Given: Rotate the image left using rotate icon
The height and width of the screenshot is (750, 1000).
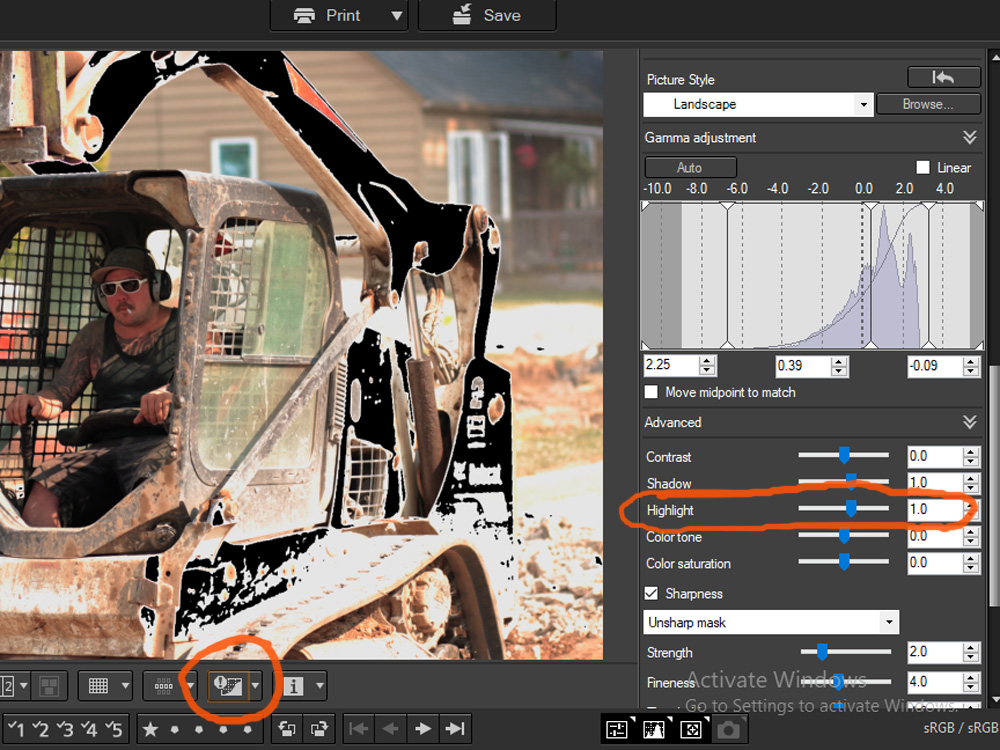Looking at the screenshot, I should click(x=287, y=729).
